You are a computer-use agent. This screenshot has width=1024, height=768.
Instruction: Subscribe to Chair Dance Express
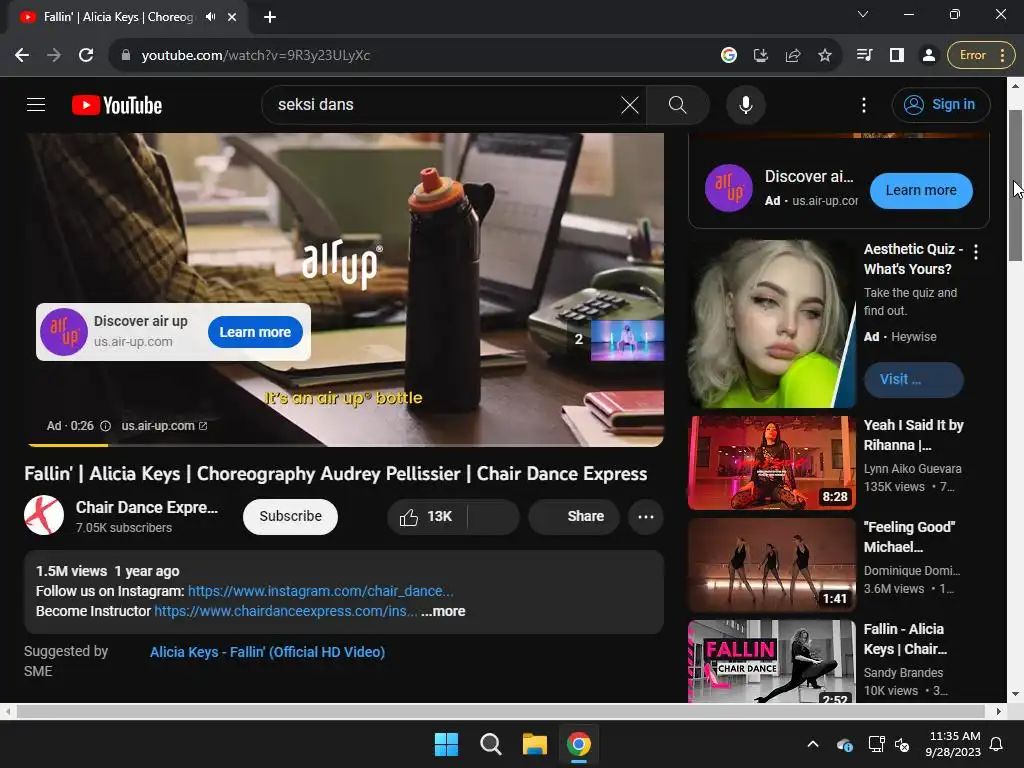[x=290, y=517]
